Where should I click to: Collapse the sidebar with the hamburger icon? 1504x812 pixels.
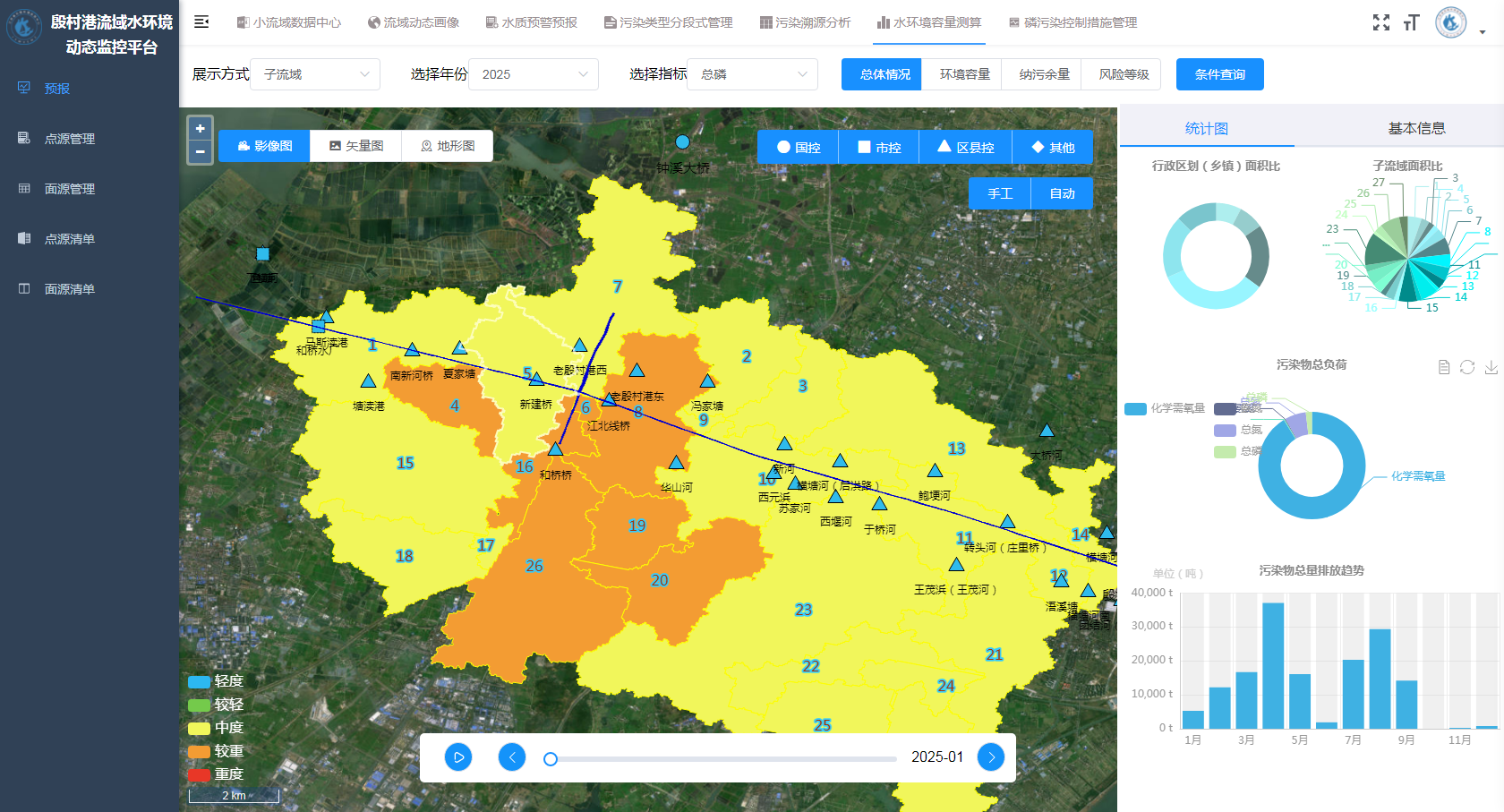(201, 21)
